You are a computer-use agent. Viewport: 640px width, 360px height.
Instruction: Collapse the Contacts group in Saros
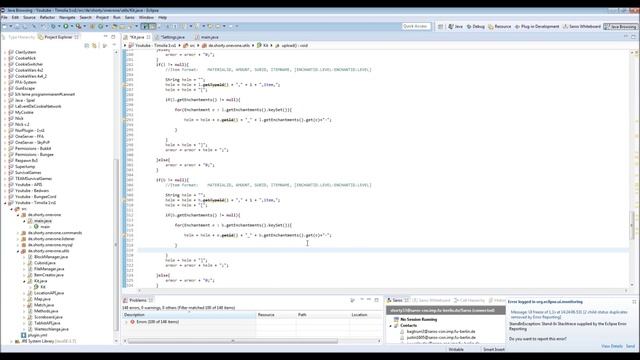(x=391, y=326)
